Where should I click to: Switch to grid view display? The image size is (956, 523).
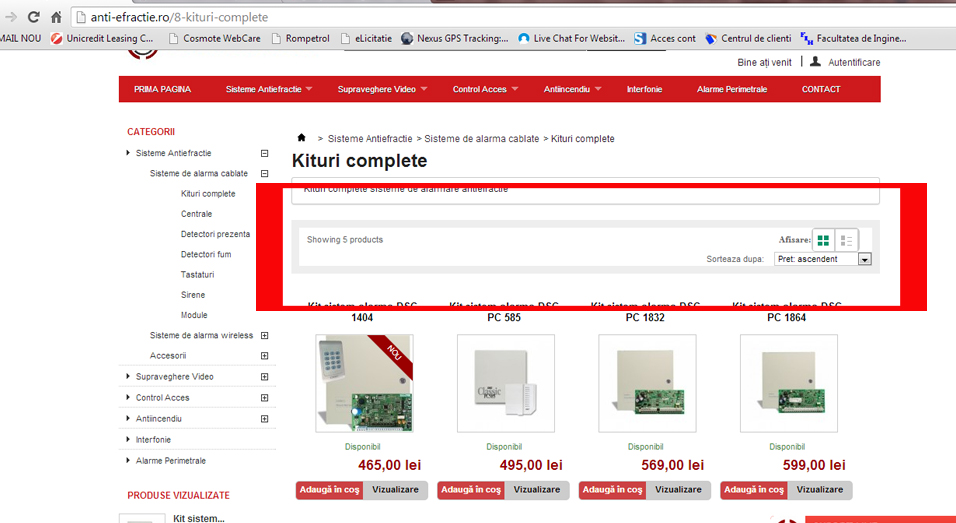pyautogui.click(x=823, y=240)
